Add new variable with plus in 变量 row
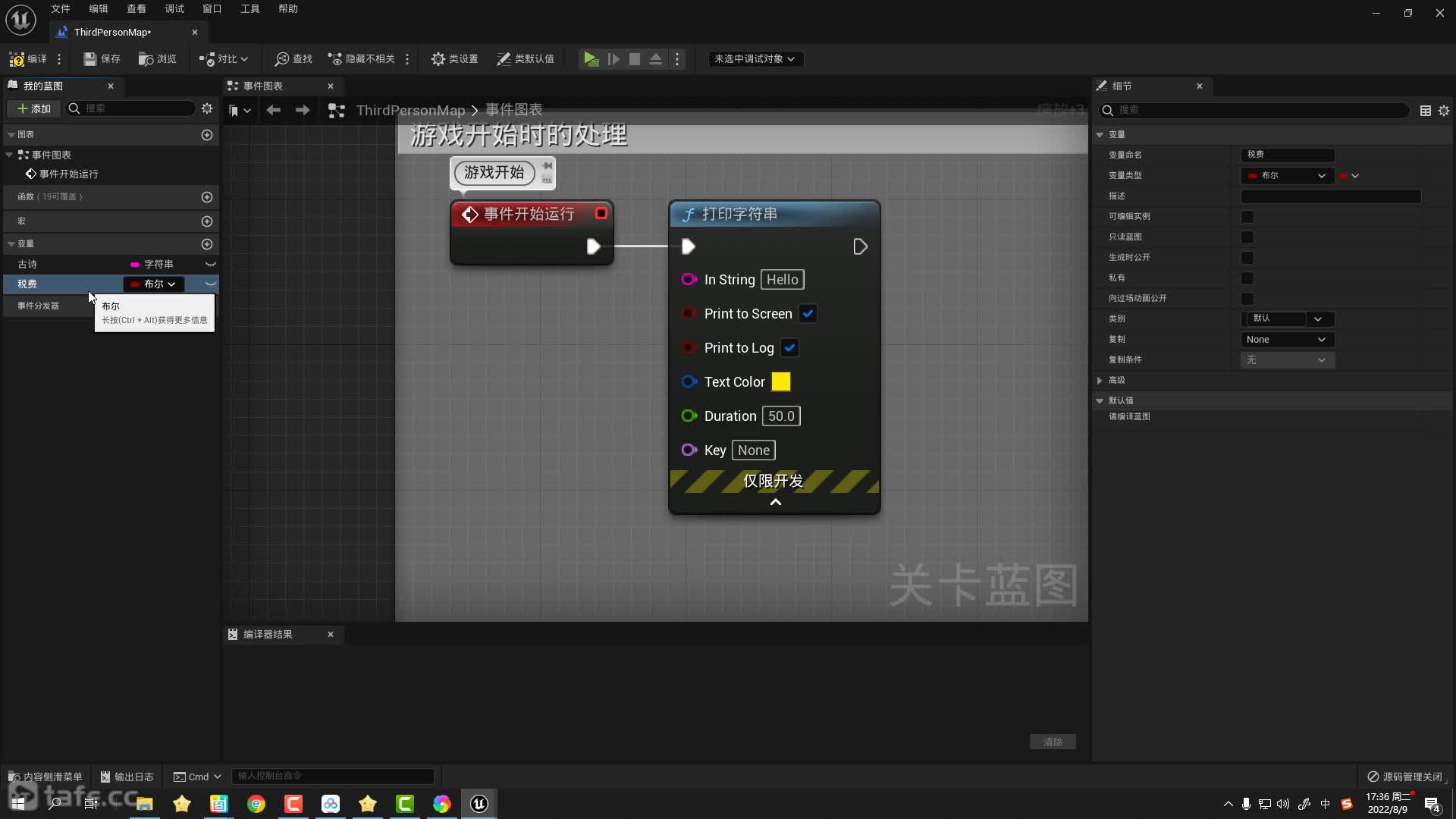The width and height of the screenshot is (1456, 819). (x=207, y=244)
